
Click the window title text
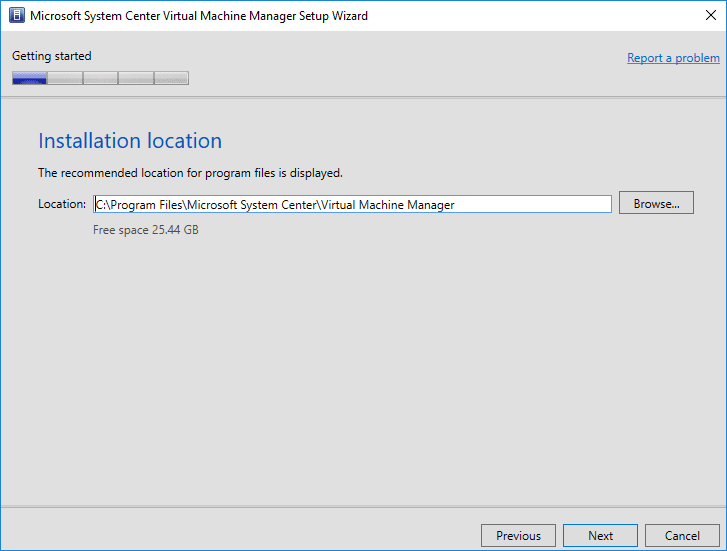[199, 16]
